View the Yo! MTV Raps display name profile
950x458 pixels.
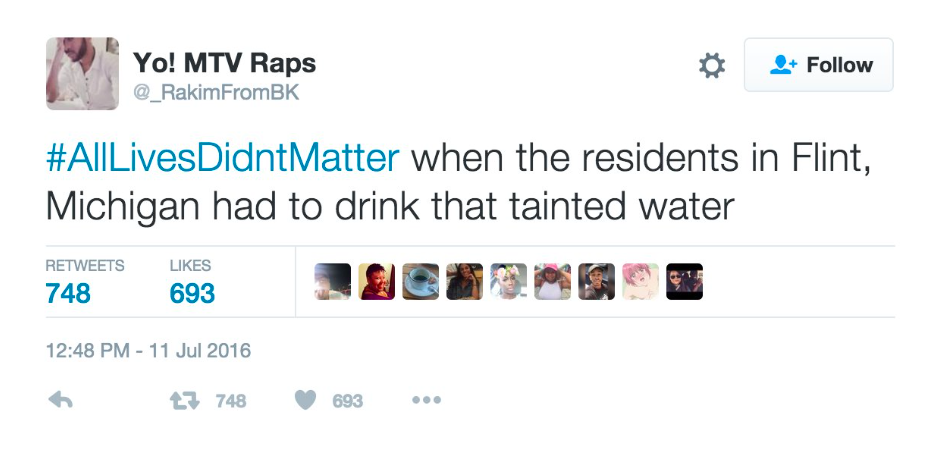coord(224,62)
